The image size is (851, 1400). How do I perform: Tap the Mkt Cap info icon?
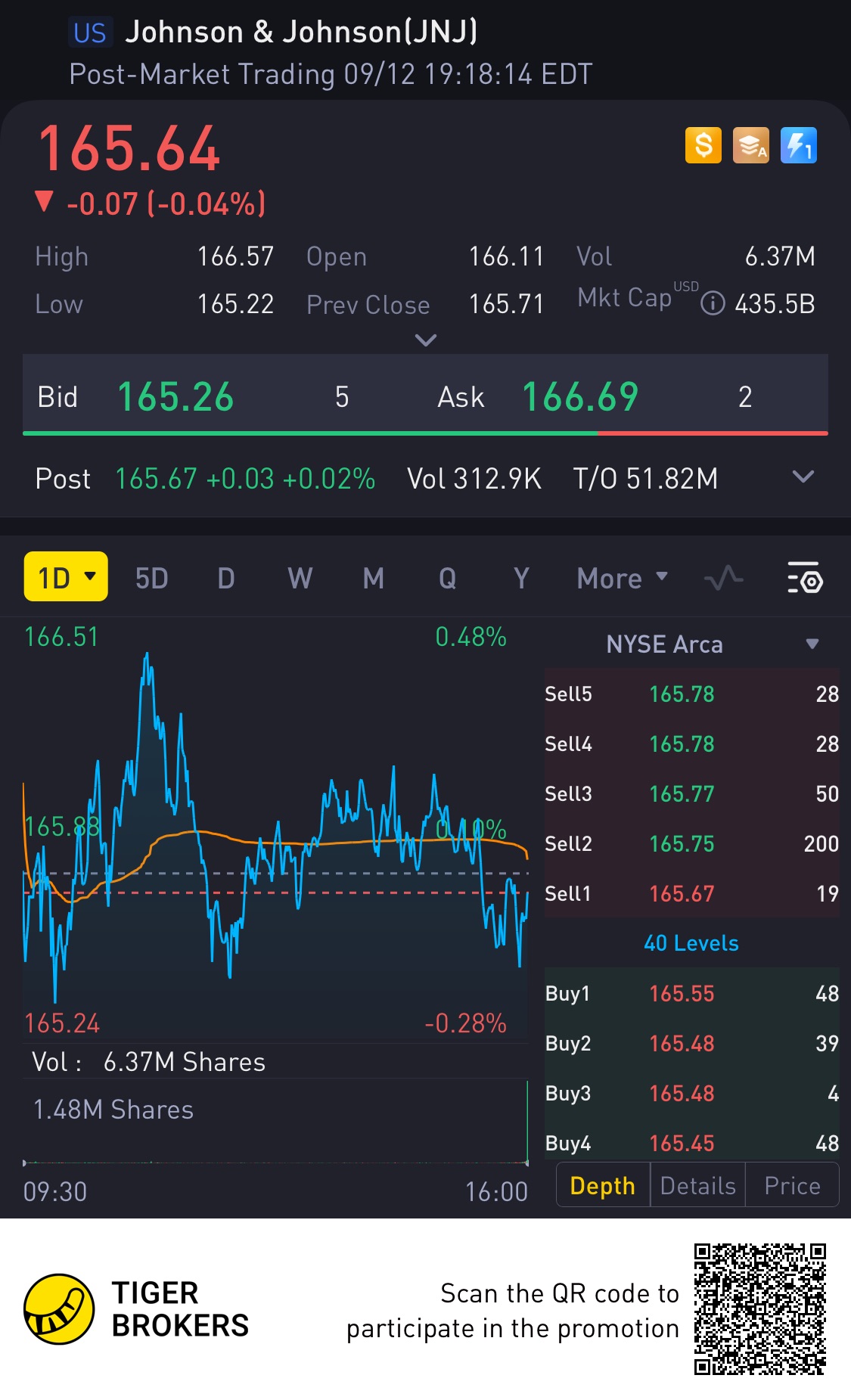pos(713,304)
